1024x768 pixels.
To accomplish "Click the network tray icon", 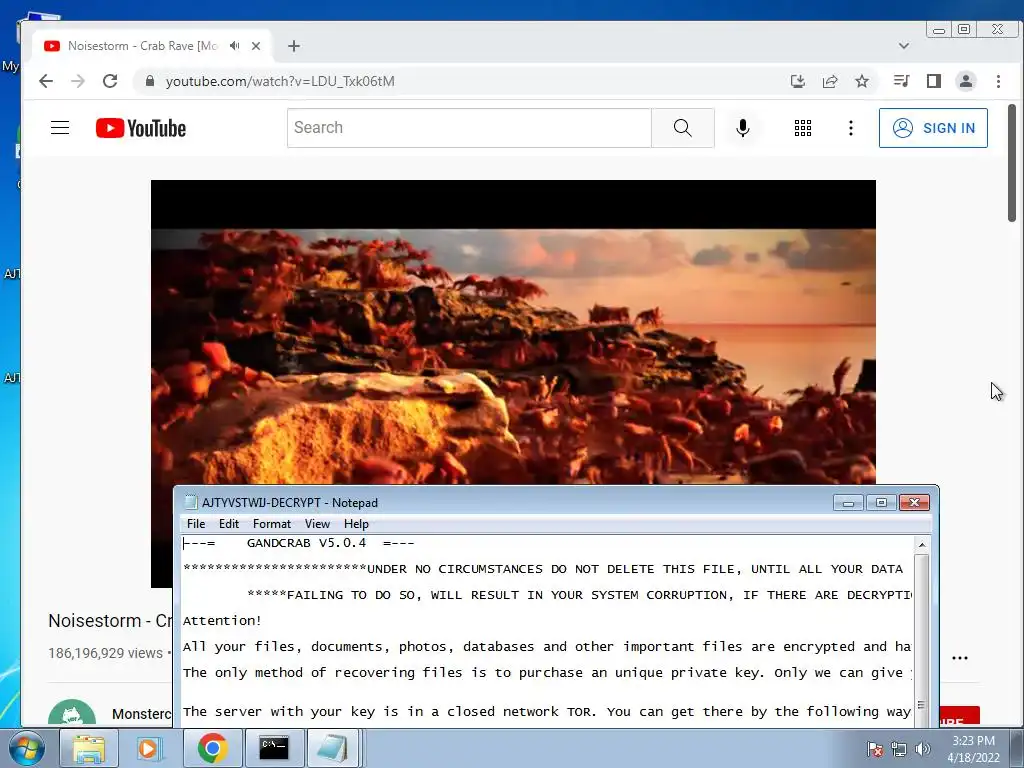I will [x=899, y=749].
